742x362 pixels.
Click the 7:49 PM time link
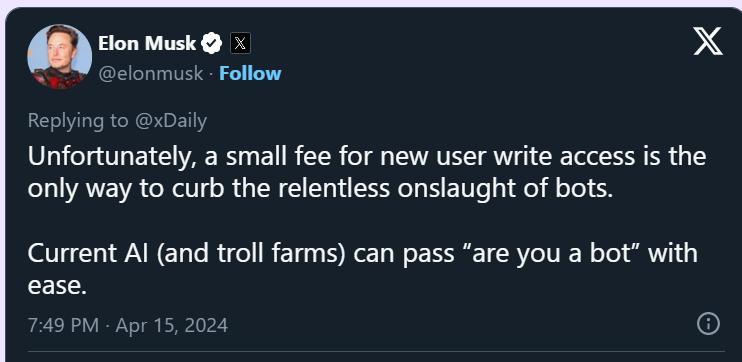63,325
